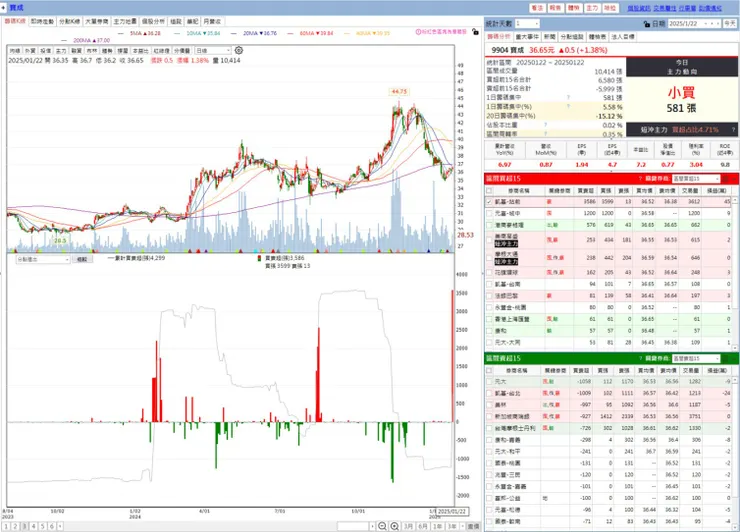This screenshot has height=532, width=740.
Task: Click the lock icon above the K-line chart
Action: pyautogui.click(x=475, y=32)
